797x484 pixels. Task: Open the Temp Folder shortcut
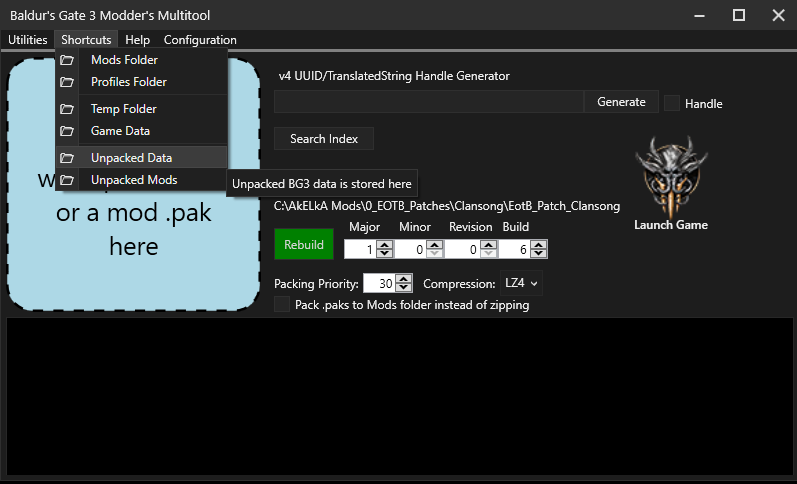pos(141,109)
